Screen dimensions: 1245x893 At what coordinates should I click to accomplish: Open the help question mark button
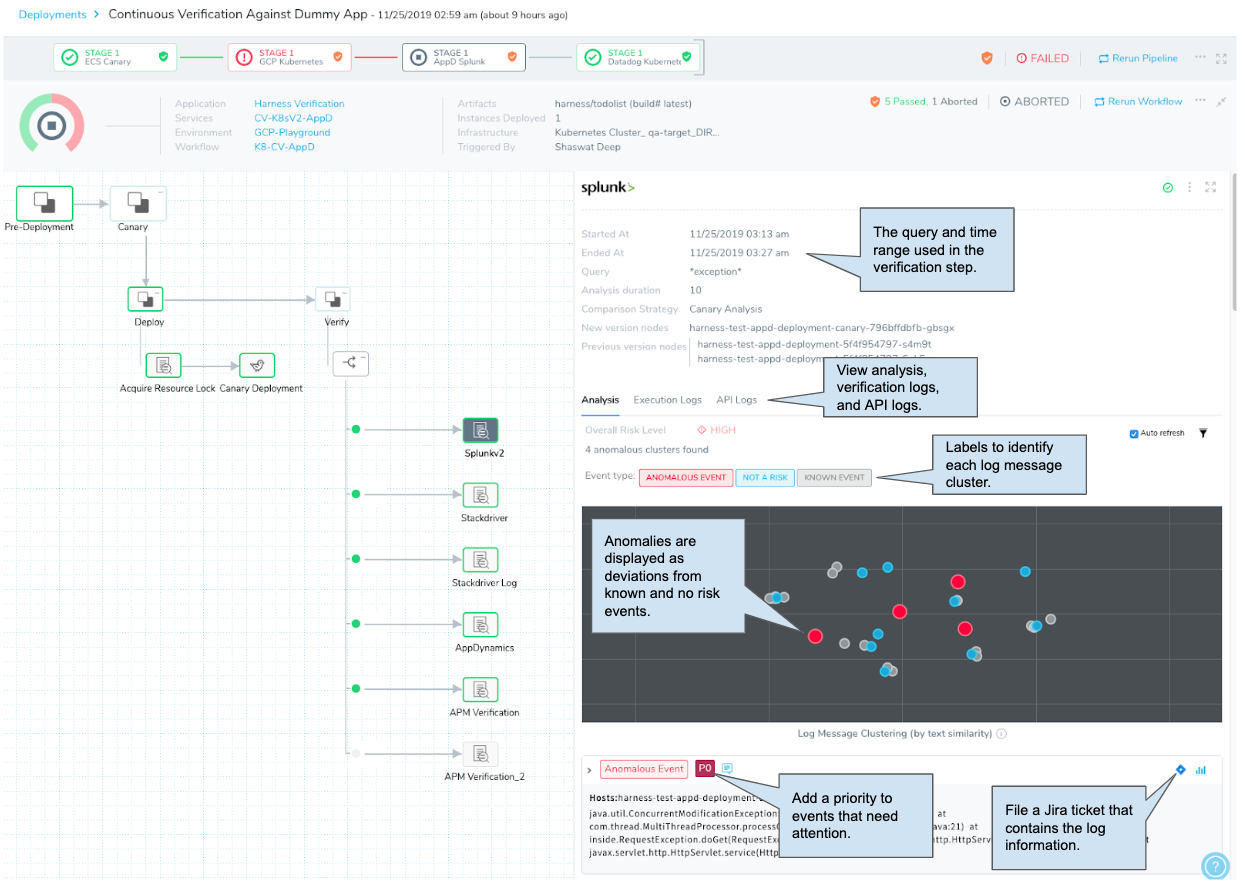1215,866
